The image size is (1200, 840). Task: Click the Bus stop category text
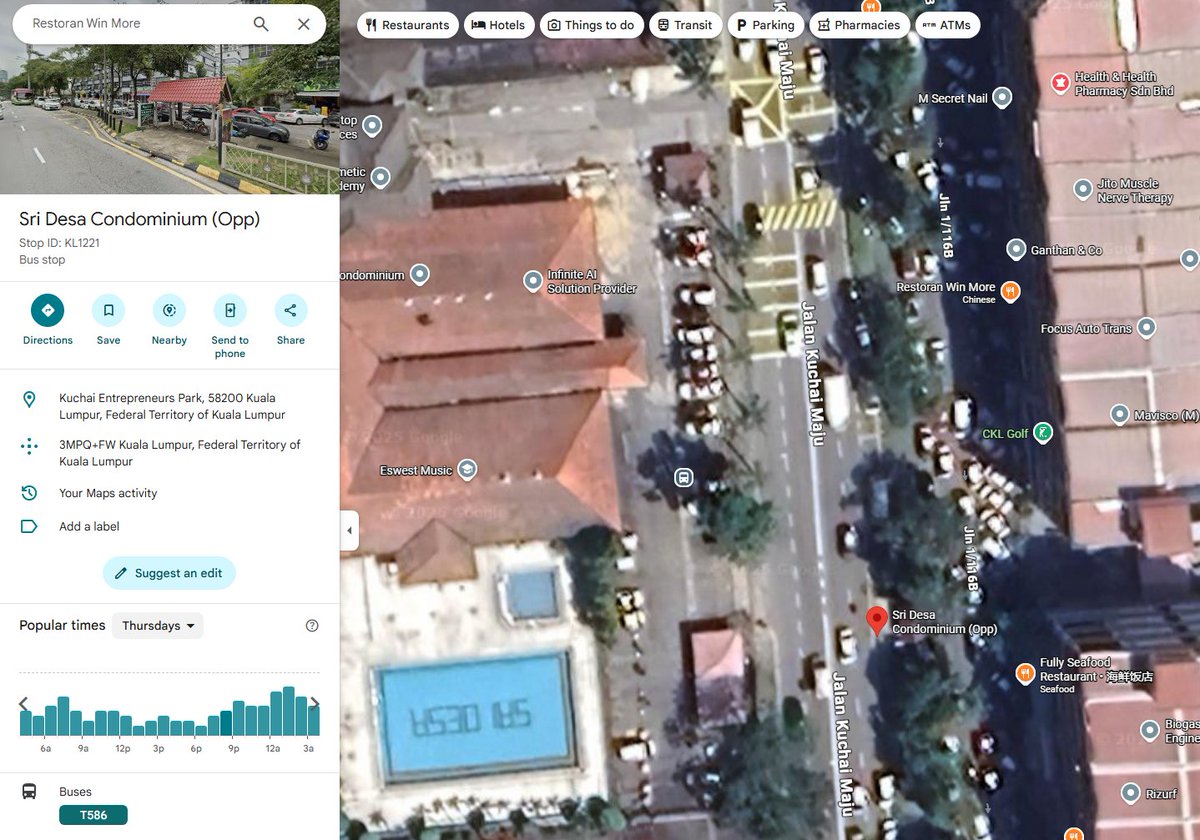[42, 260]
